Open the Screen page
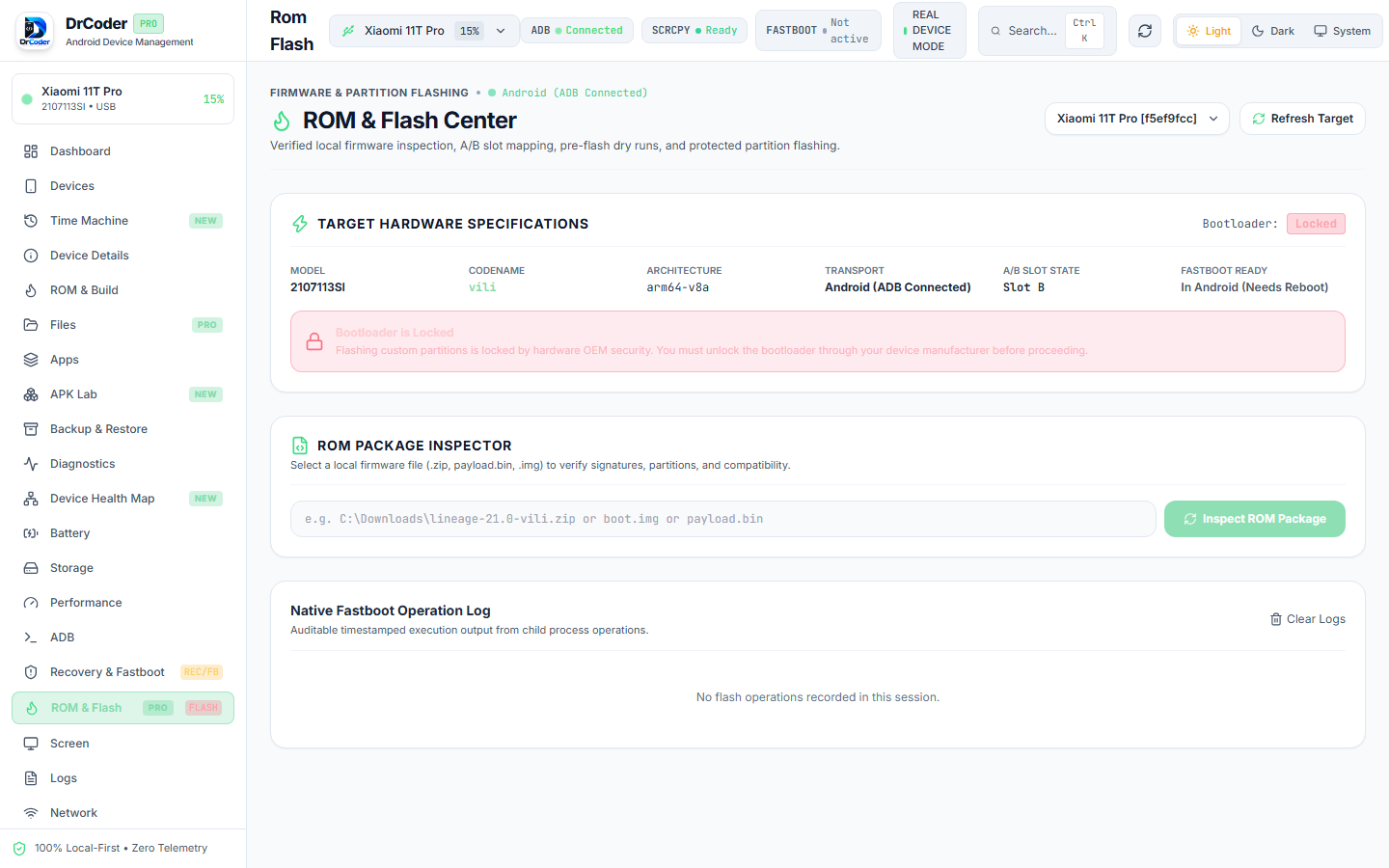The image size is (1389, 868). click(x=123, y=744)
